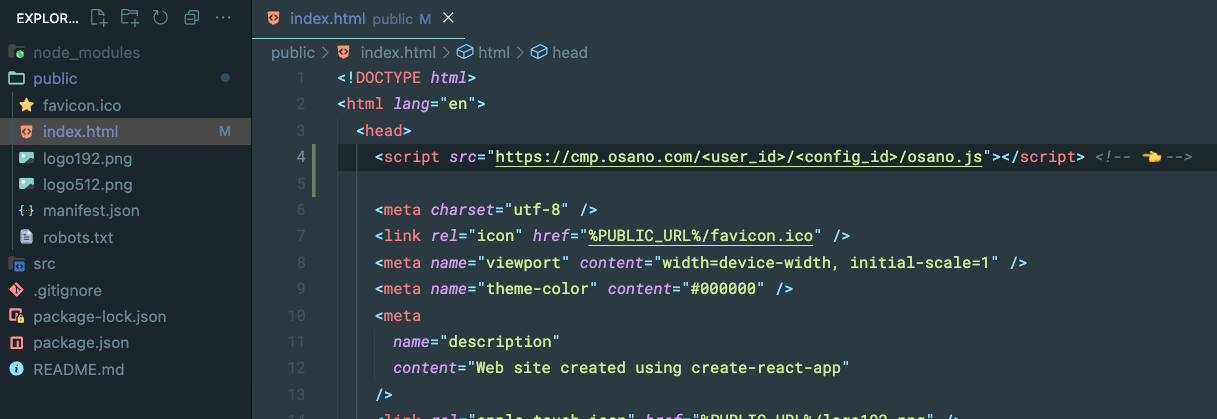Click line number 4 in the gutter
Screen dimensions: 1217x419
click(x=300, y=157)
